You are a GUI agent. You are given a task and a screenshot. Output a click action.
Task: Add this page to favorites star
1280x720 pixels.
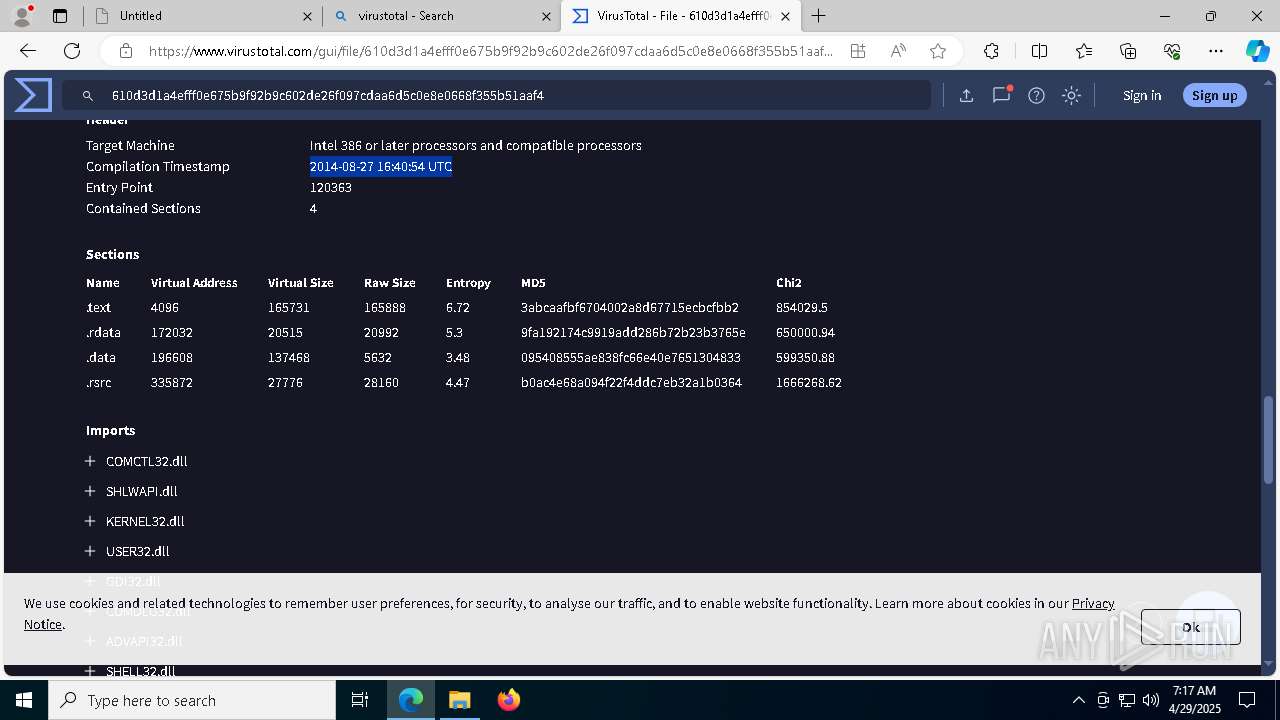point(938,51)
